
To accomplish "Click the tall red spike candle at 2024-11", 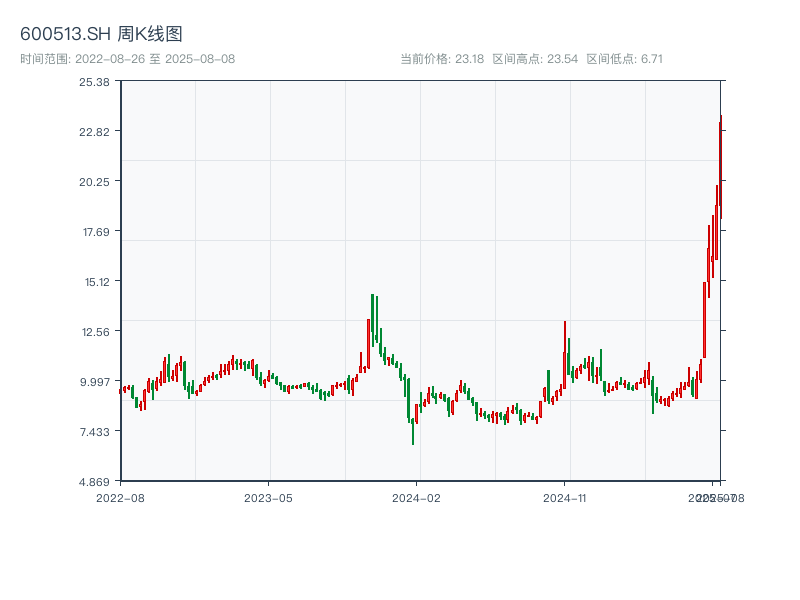I will [x=565, y=355].
